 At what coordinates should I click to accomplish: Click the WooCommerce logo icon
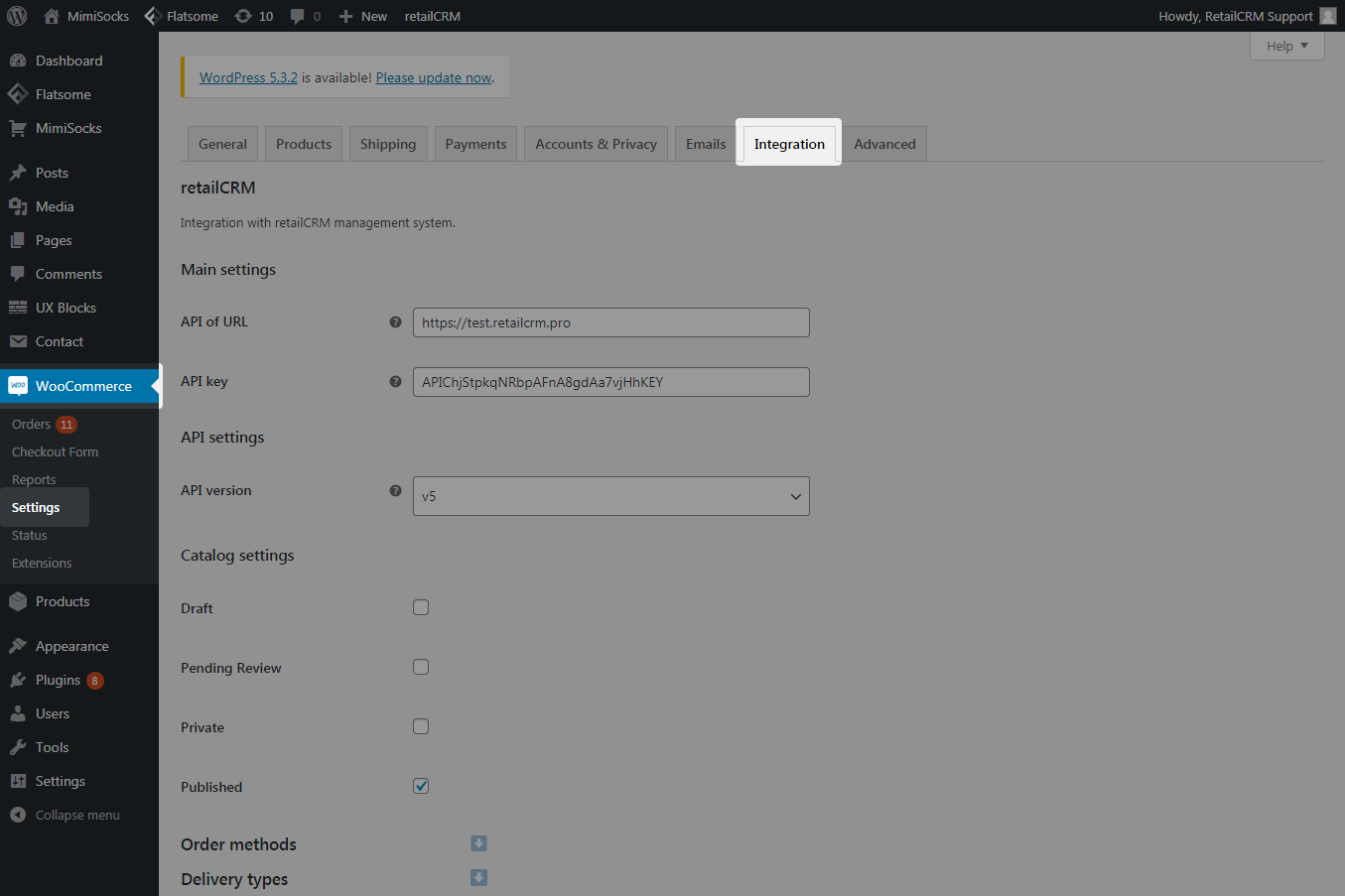[x=18, y=386]
